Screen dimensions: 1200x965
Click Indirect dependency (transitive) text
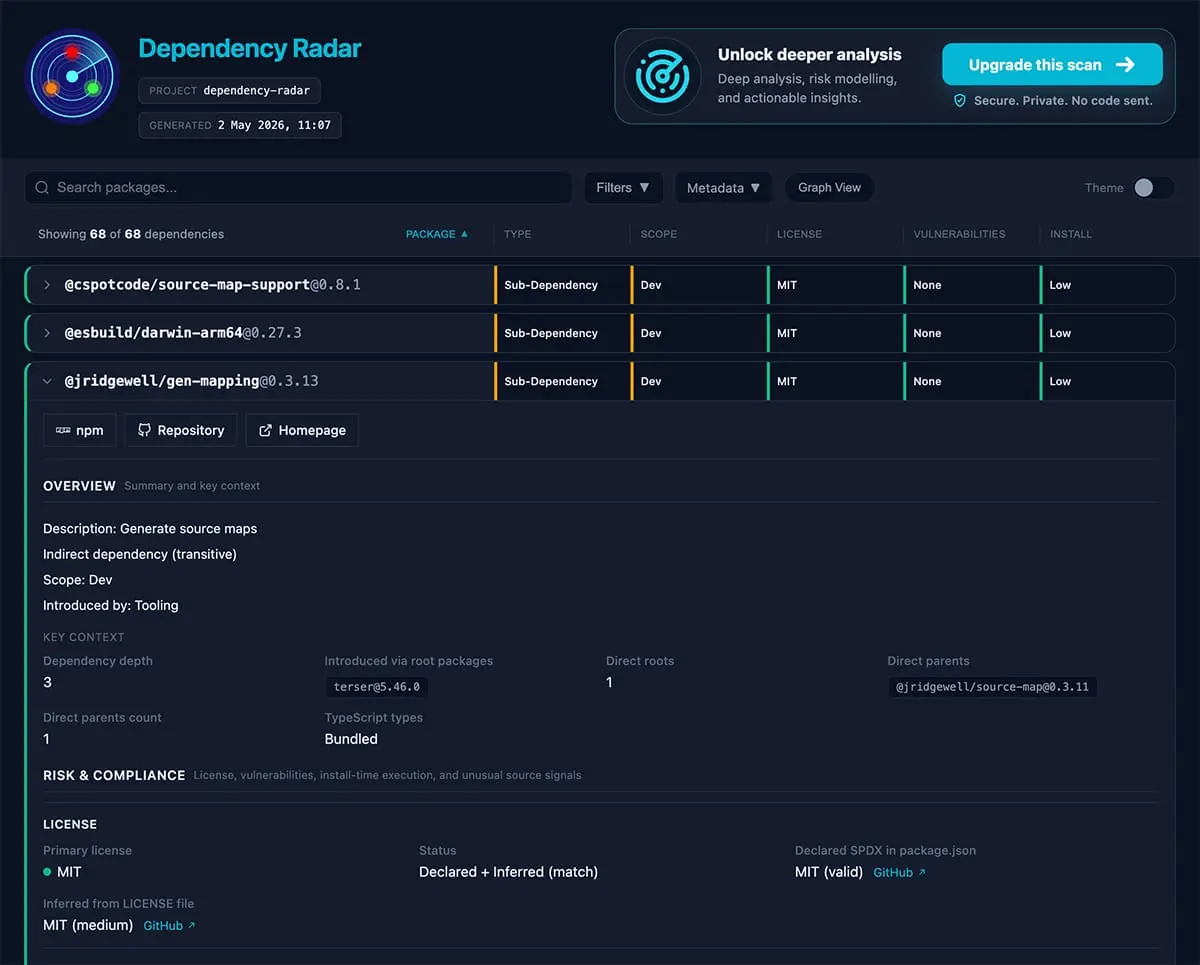140,554
